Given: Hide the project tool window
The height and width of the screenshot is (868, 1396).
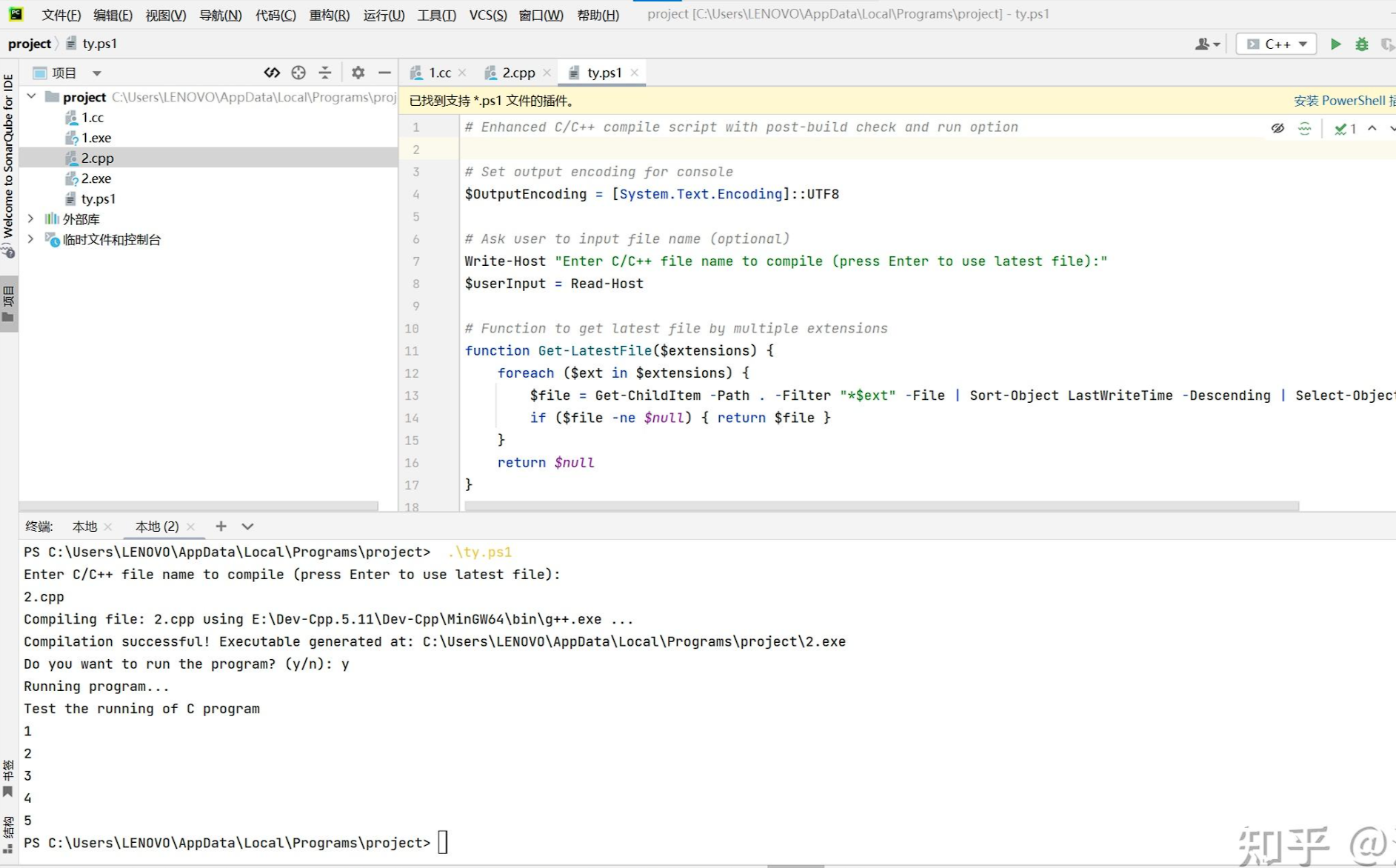Looking at the screenshot, I should click(x=384, y=73).
